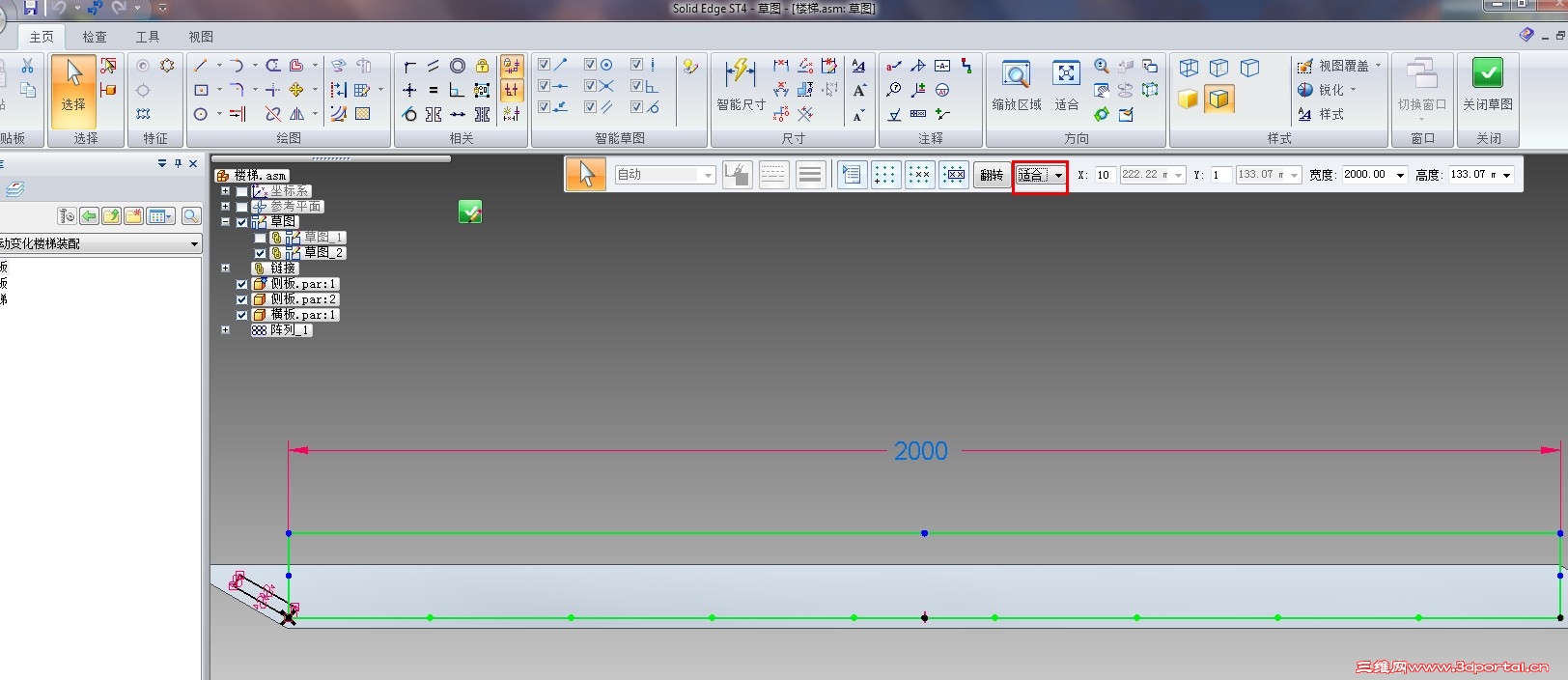Click the Zoom magnifier icon in 方向 group

point(1102,66)
